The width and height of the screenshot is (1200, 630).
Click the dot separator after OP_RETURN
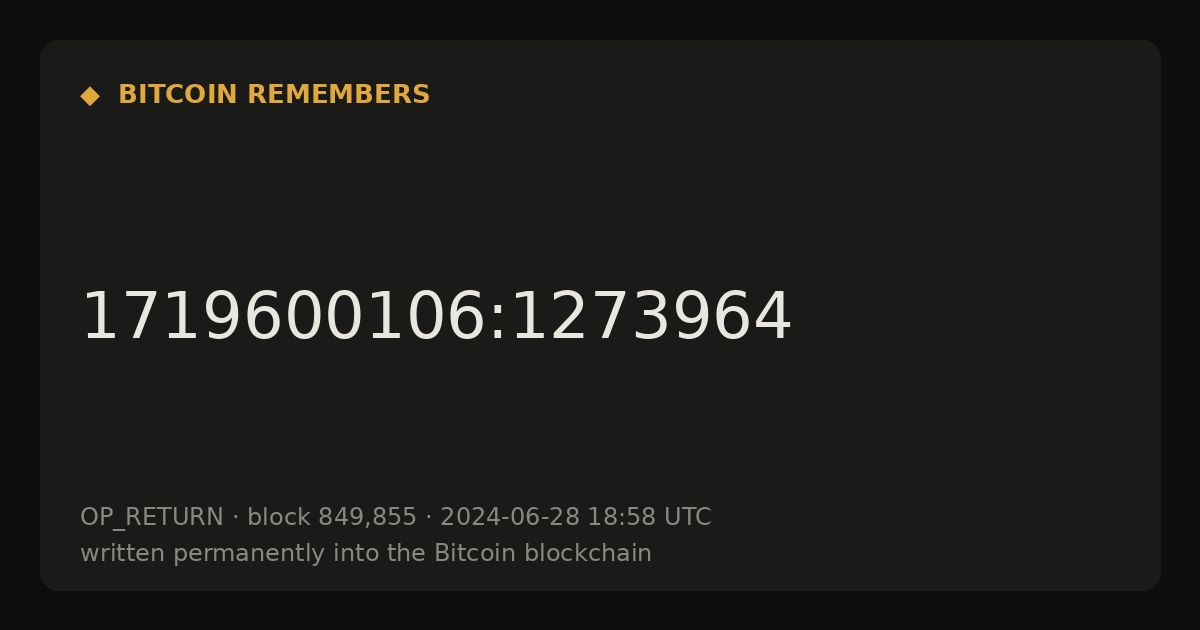(x=235, y=518)
